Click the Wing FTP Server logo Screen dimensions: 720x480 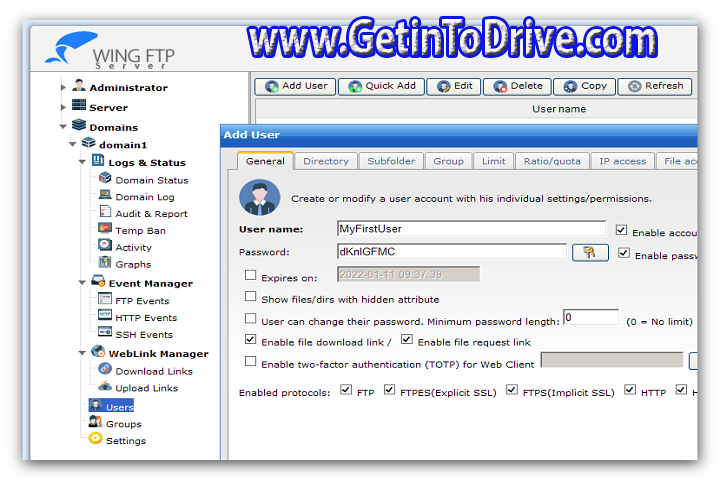pyautogui.click(x=110, y=50)
